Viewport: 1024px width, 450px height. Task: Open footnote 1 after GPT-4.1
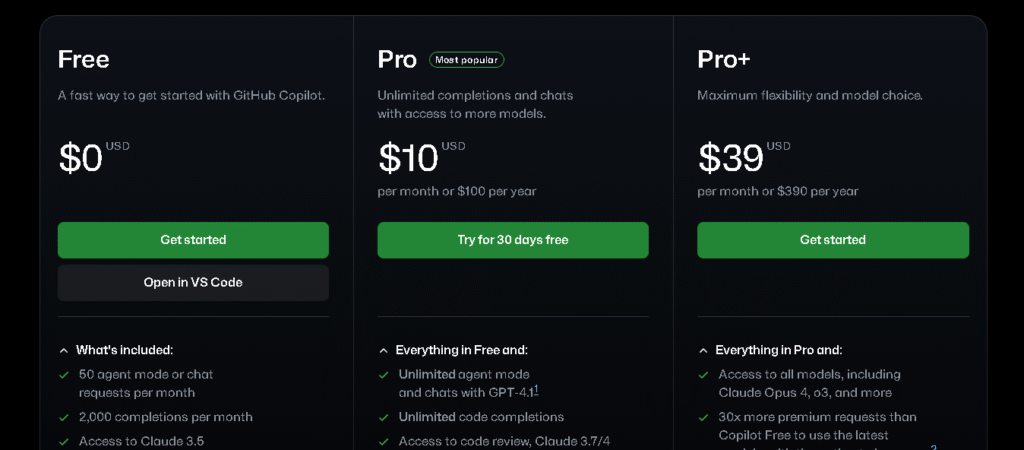536,390
